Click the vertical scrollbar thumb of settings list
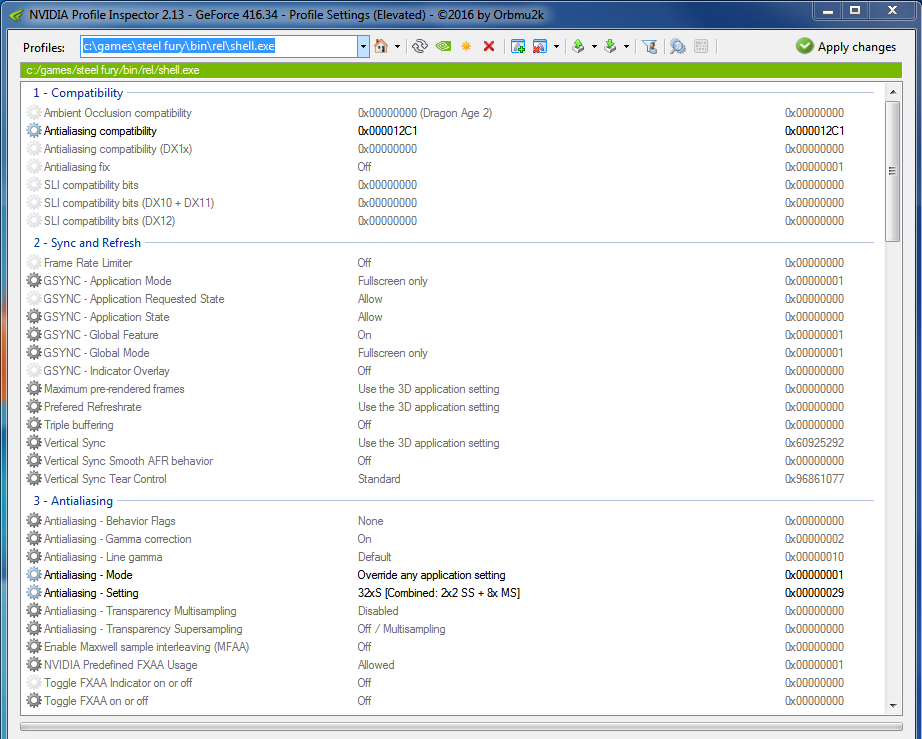This screenshot has width=922, height=739. (x=893, y=171)
